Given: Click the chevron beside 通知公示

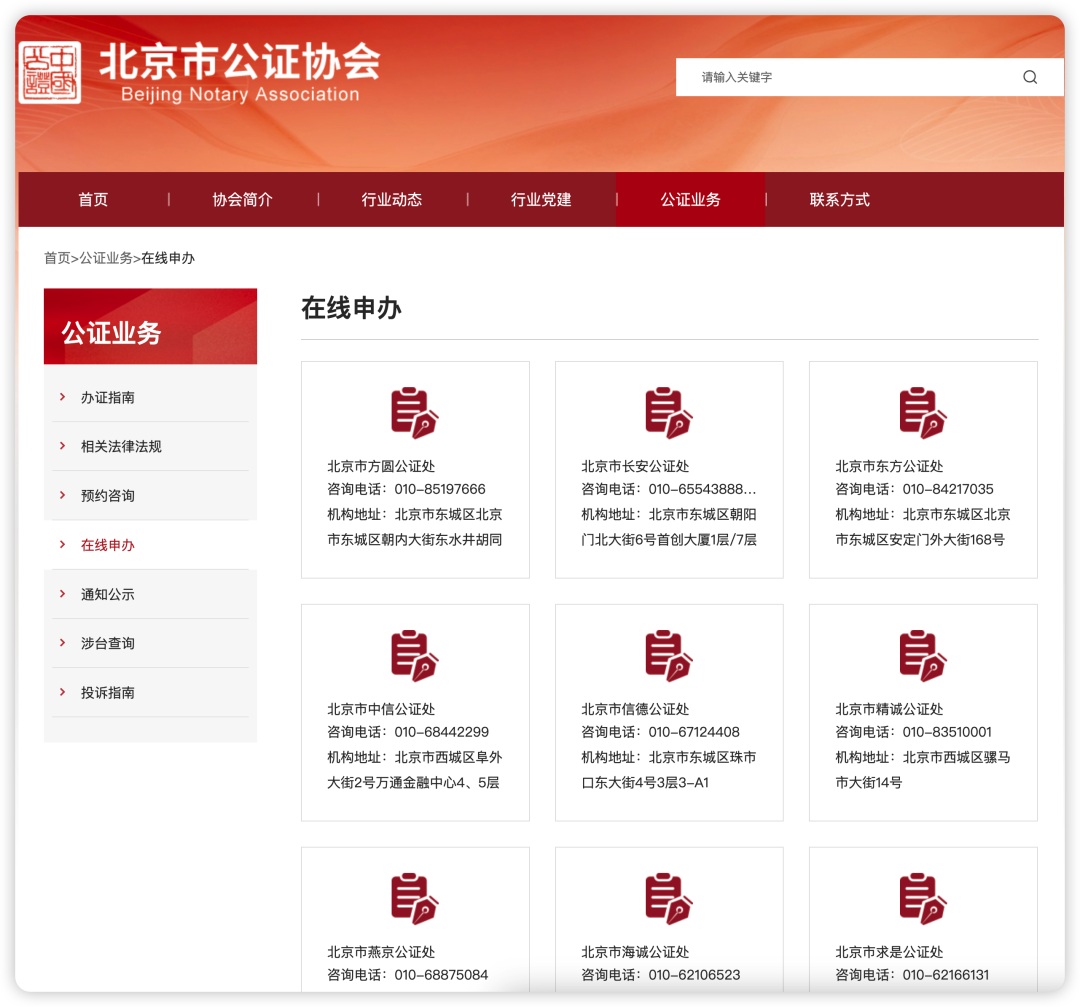Looking at the screenshot, I should click(x=63, y=594).
